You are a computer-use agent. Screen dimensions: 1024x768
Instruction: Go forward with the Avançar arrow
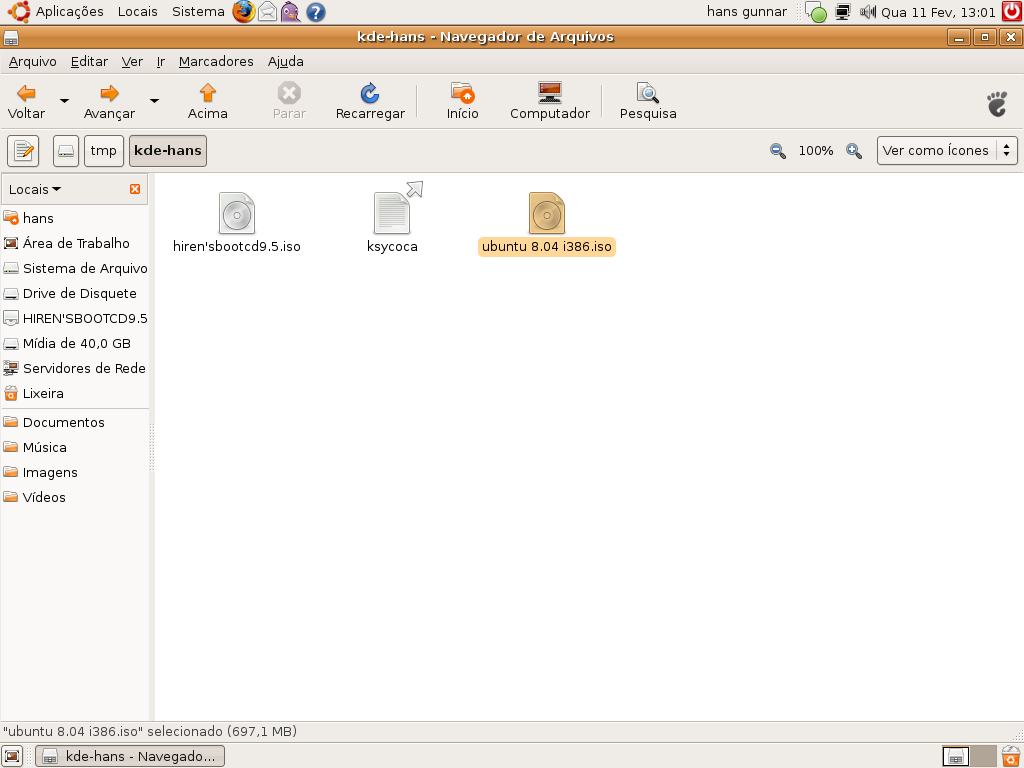coord(109,101)
